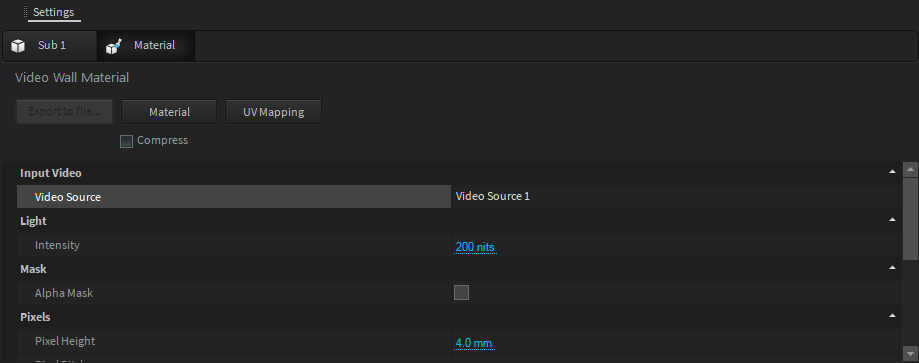Collapse the Pixels section arrow
919x363 pixels.
(892, 315)
